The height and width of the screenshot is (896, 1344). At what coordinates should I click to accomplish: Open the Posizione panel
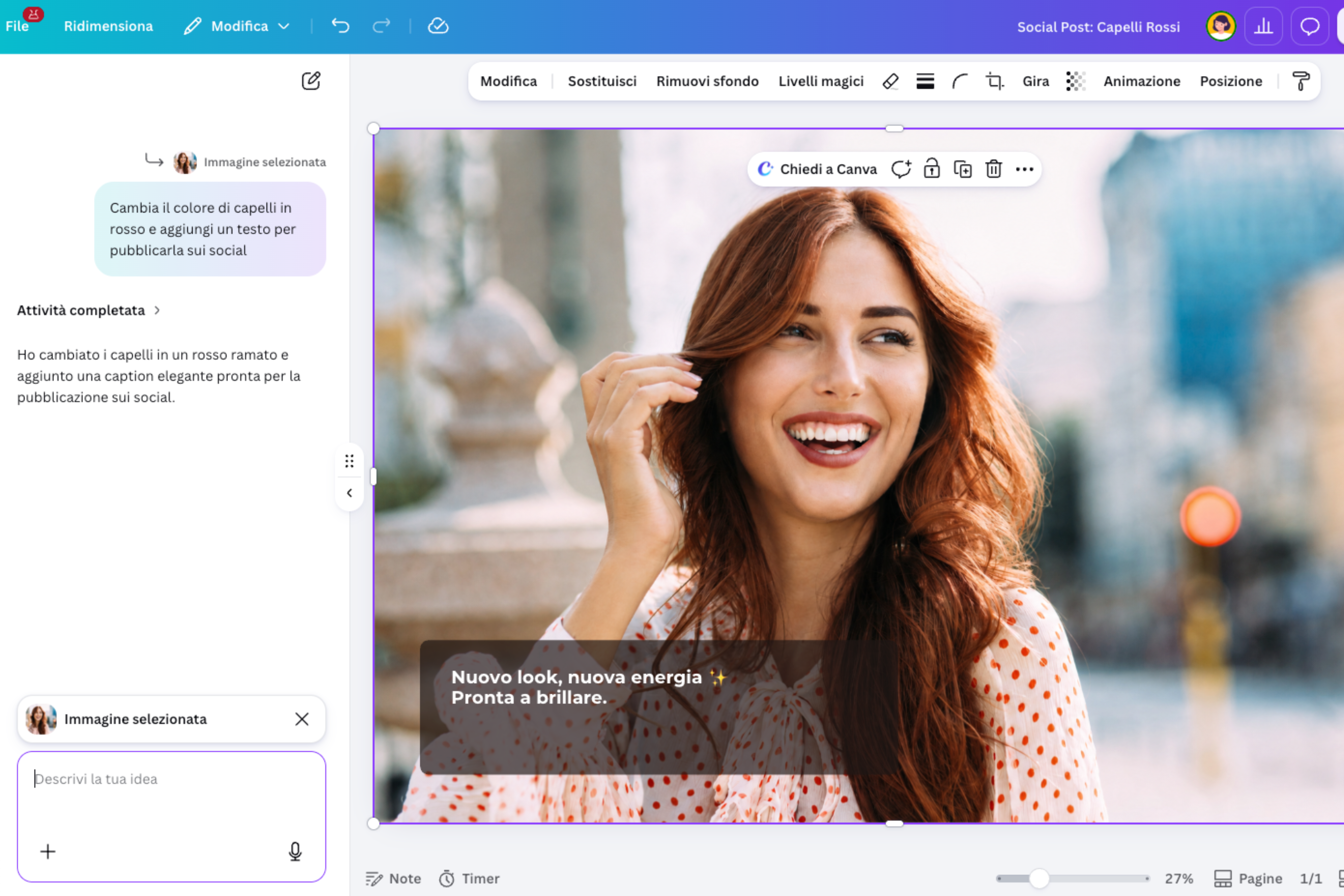click(1231, 82)
